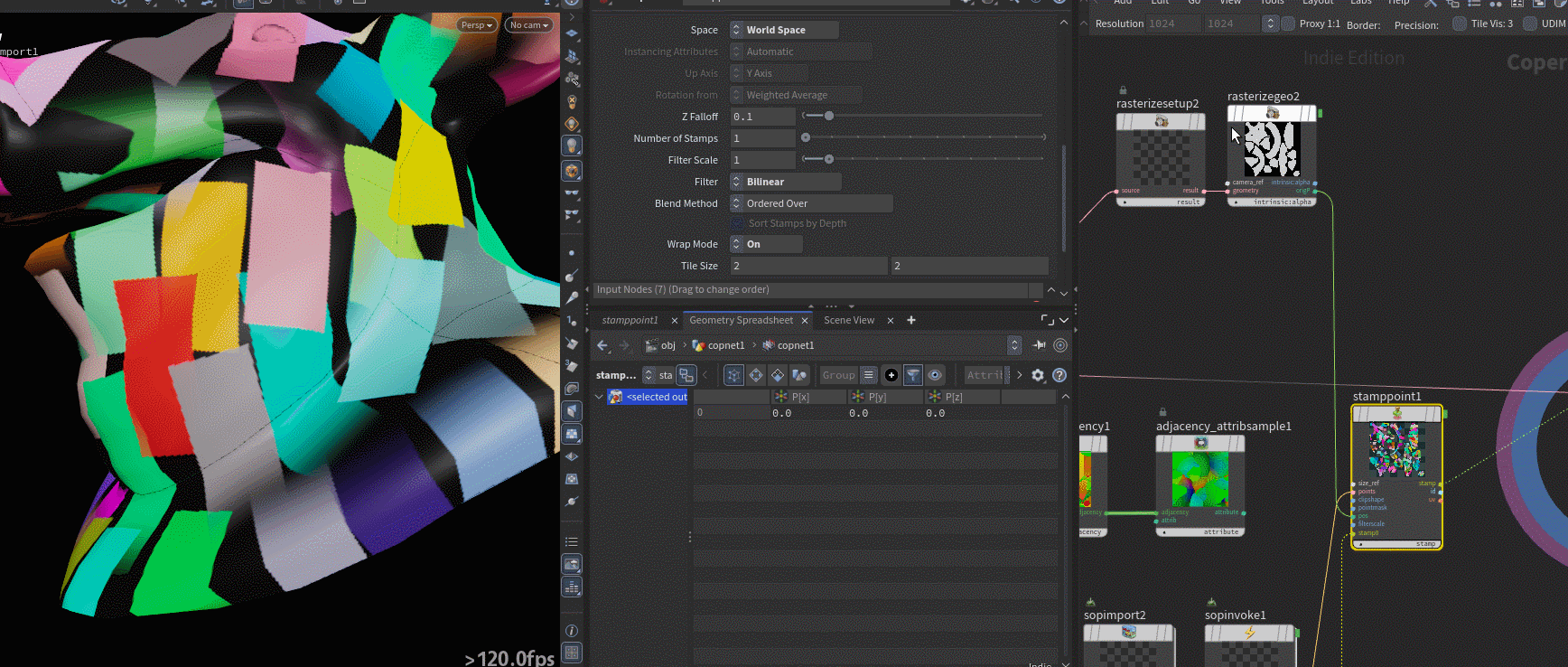Switch to the Scene View tab
Image resolution: width=1568 pixels, height=667 pixels.
click(x=849, y=320)
